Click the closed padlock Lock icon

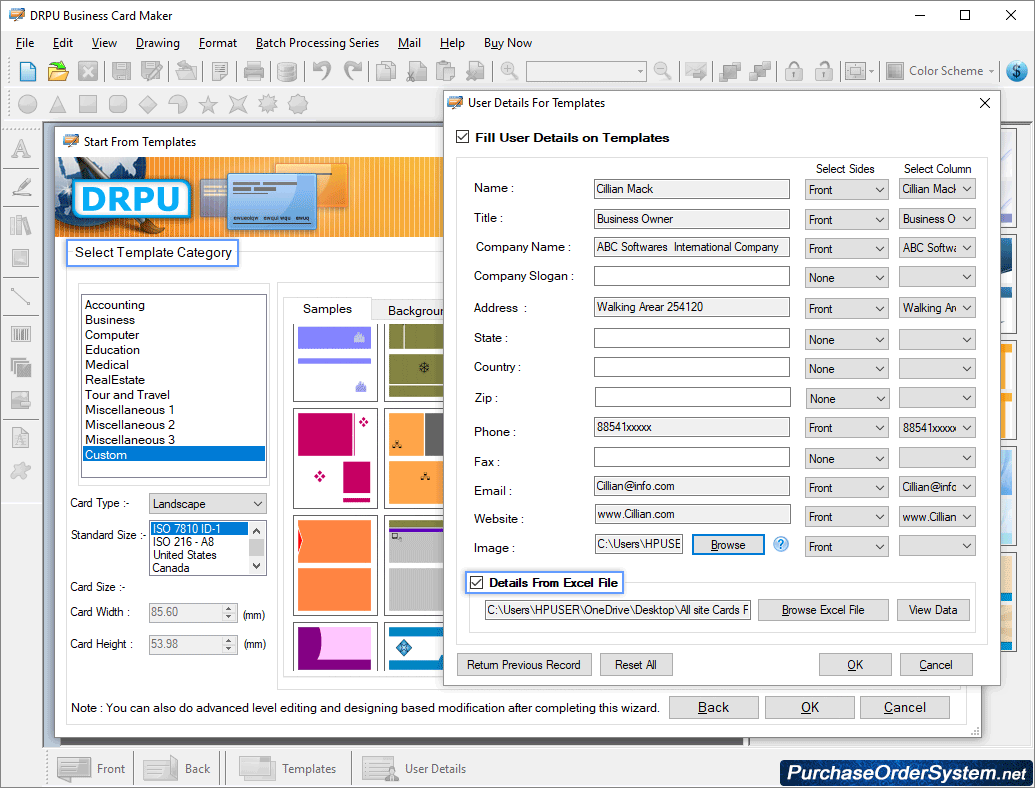[x=793, y=71]
